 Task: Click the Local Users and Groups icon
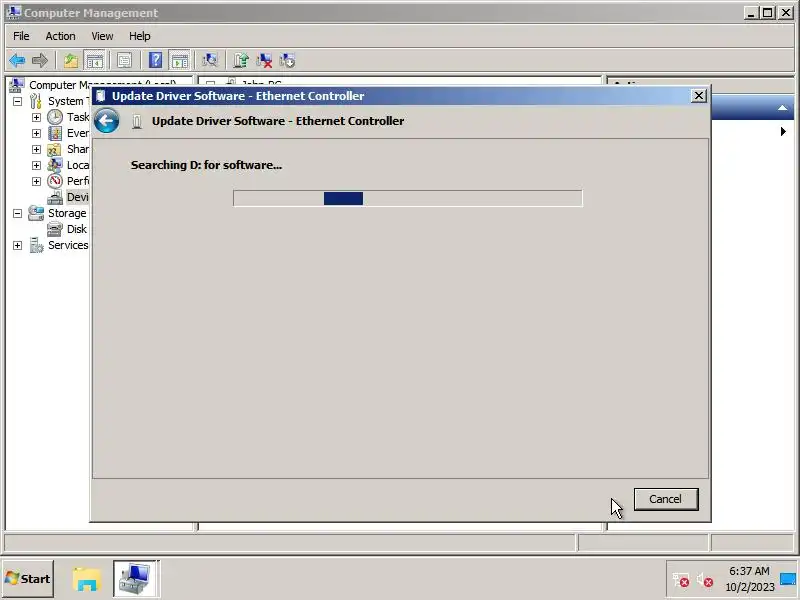(55, 165)
